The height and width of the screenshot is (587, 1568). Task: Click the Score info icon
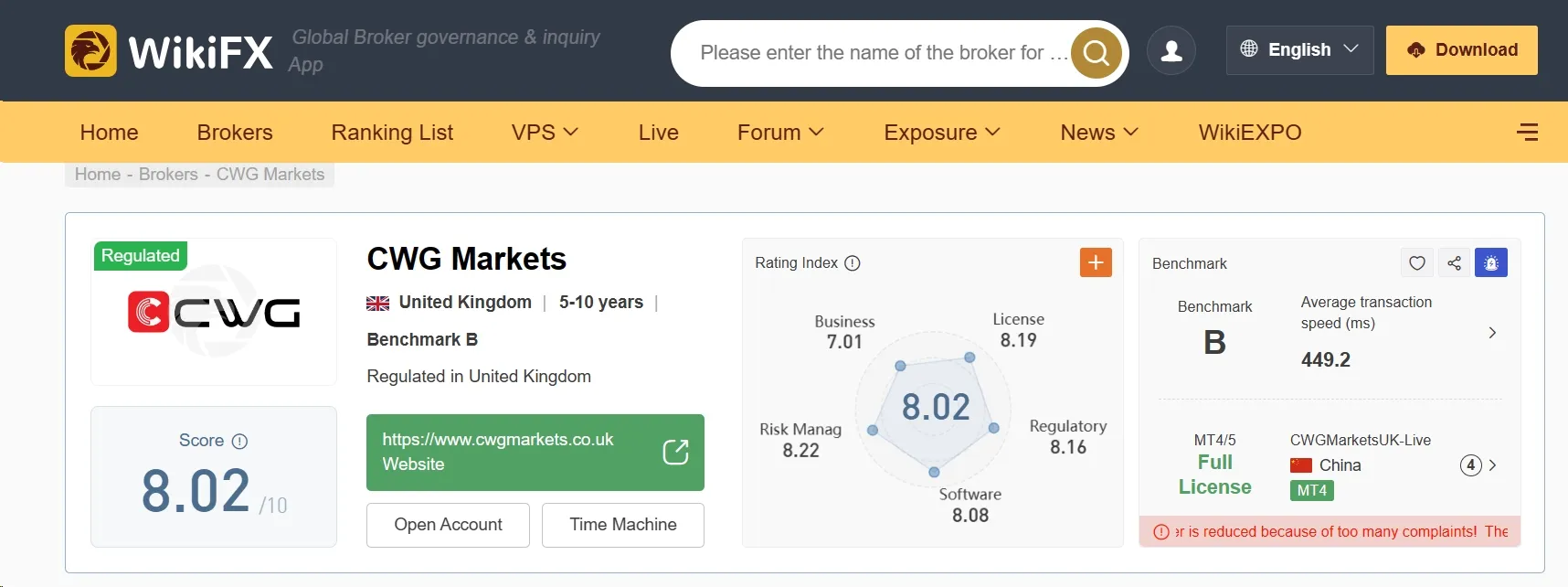pyautogui.click(x=239, y=442)
